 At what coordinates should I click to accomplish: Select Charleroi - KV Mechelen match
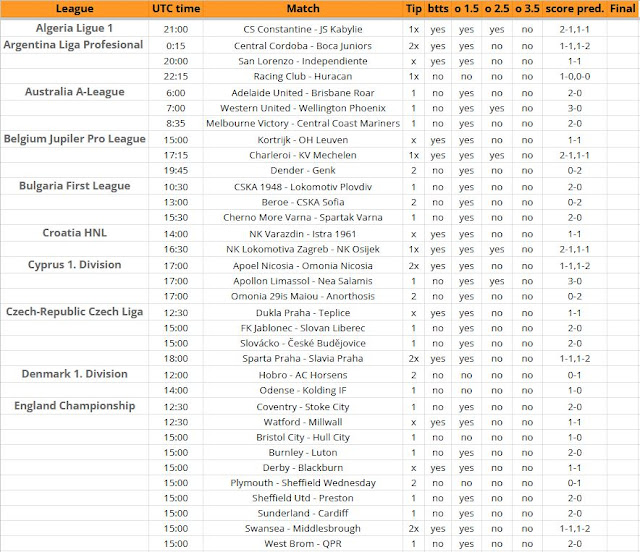[303, 155]
